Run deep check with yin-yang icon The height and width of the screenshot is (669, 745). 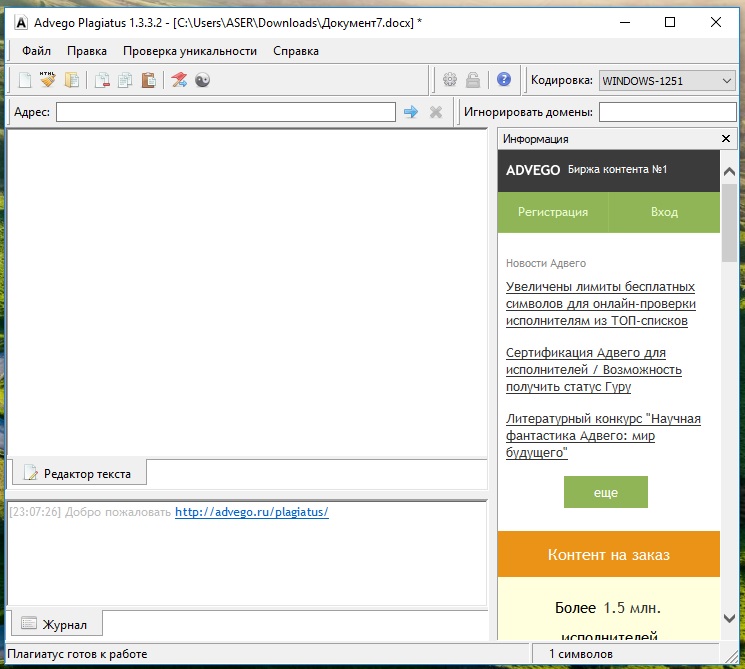[202, 80]
